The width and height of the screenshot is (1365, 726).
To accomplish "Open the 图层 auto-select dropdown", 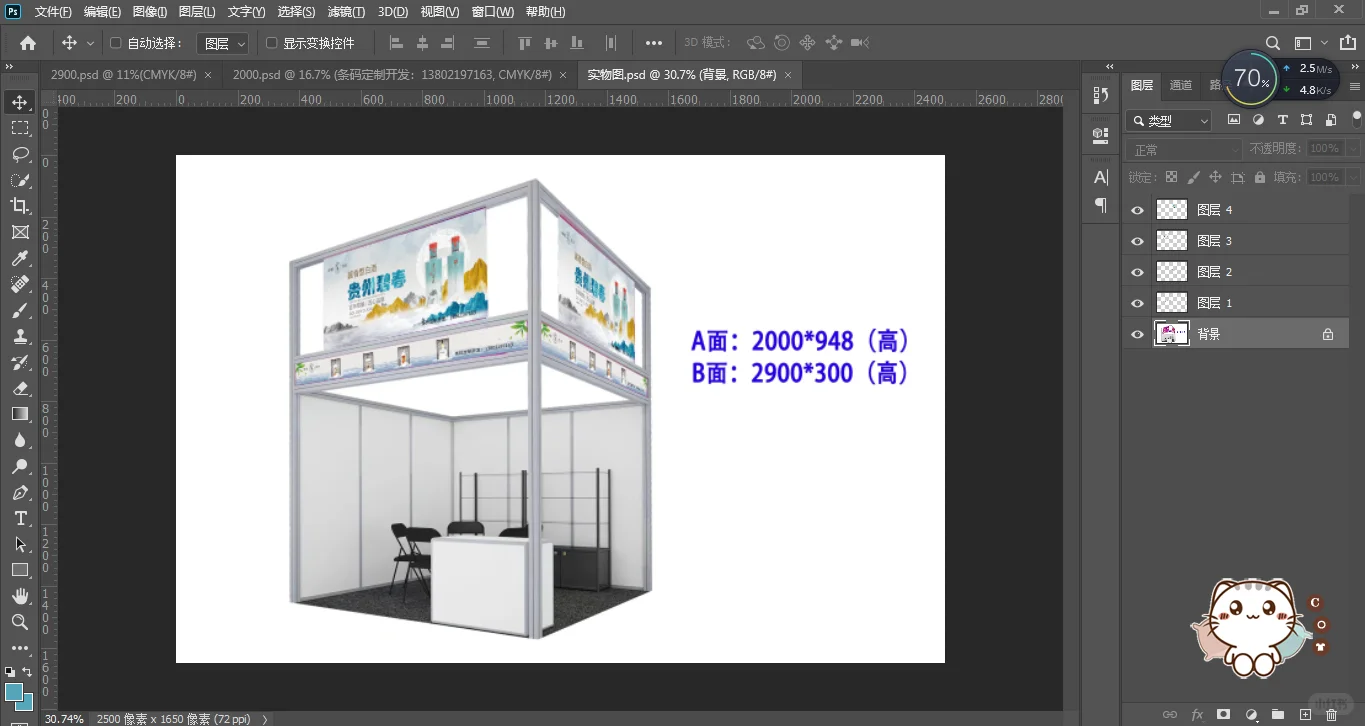I will tap(222, 43).
